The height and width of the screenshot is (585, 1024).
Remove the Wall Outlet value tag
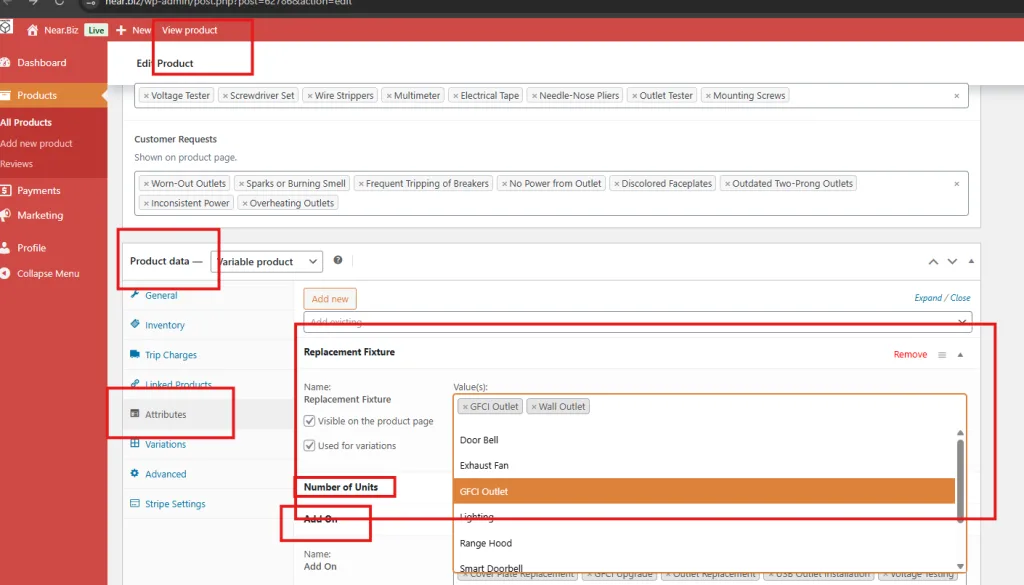point(534,407)
